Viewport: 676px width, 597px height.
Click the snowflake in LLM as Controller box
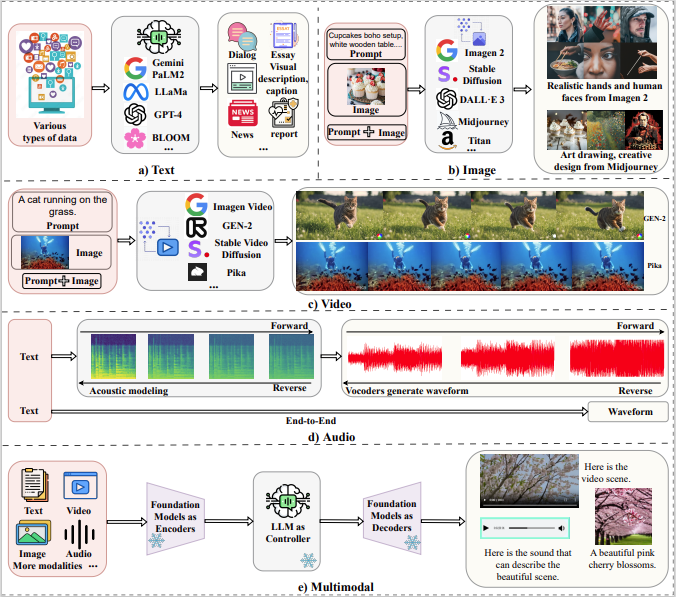308,560
